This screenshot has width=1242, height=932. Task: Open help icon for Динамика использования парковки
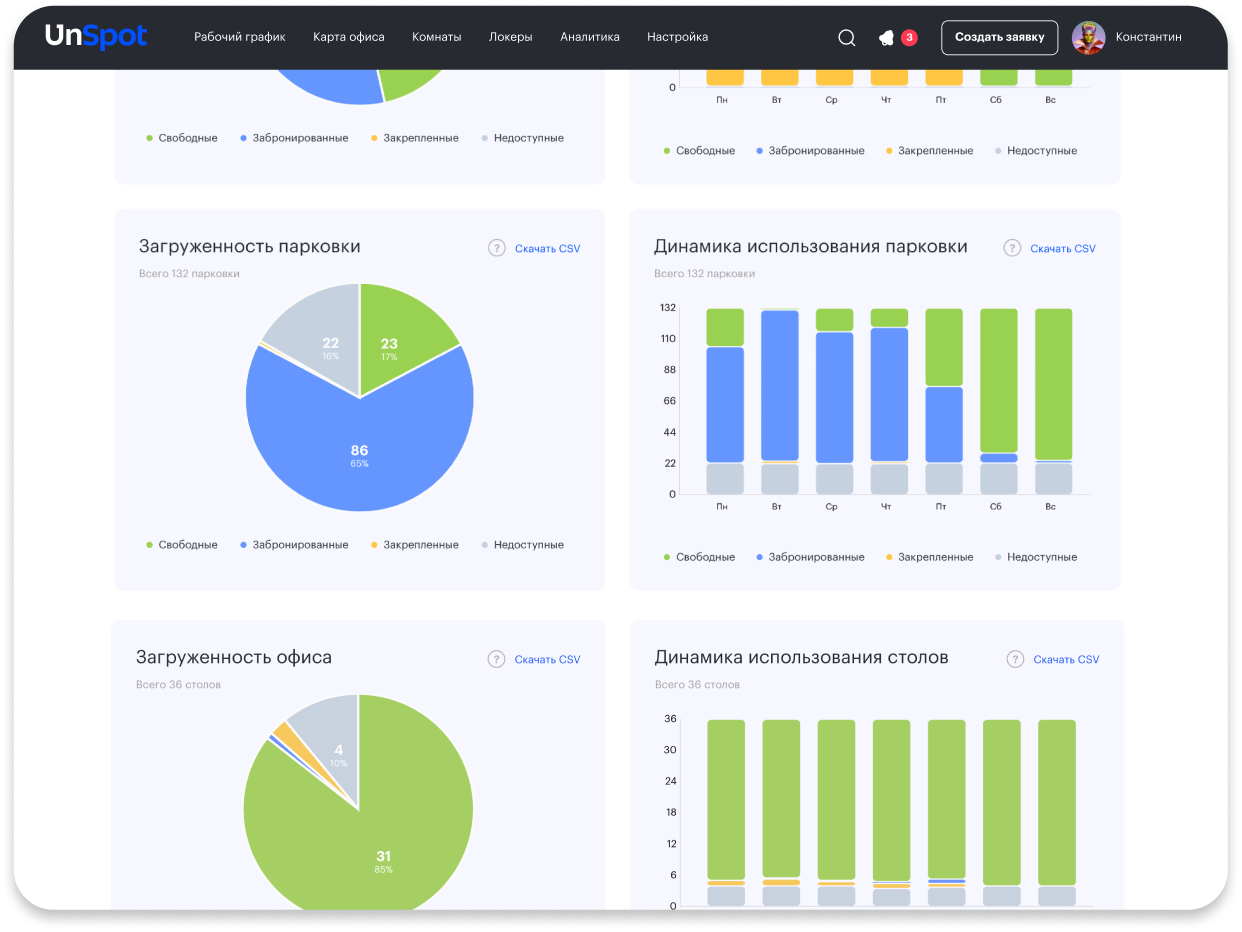tap(1012, 248)
